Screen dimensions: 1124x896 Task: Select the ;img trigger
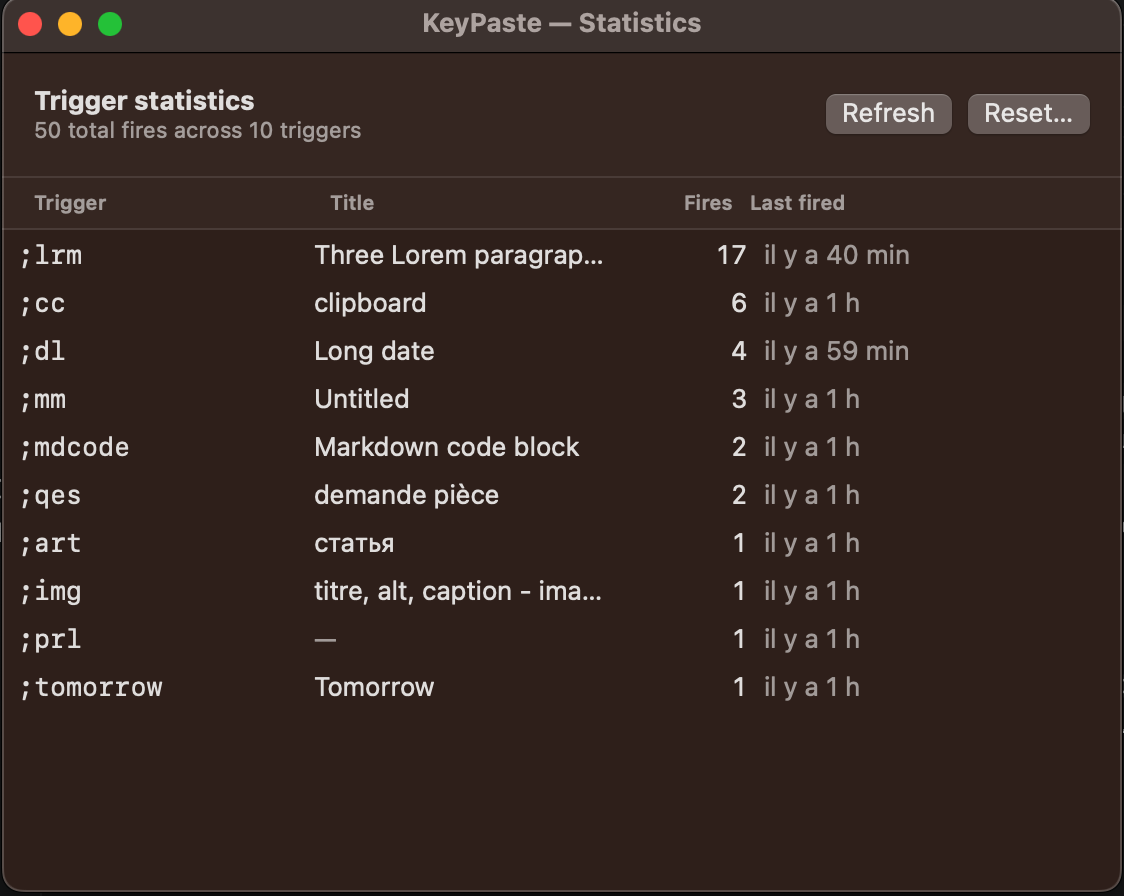click(x=51, y=591)
